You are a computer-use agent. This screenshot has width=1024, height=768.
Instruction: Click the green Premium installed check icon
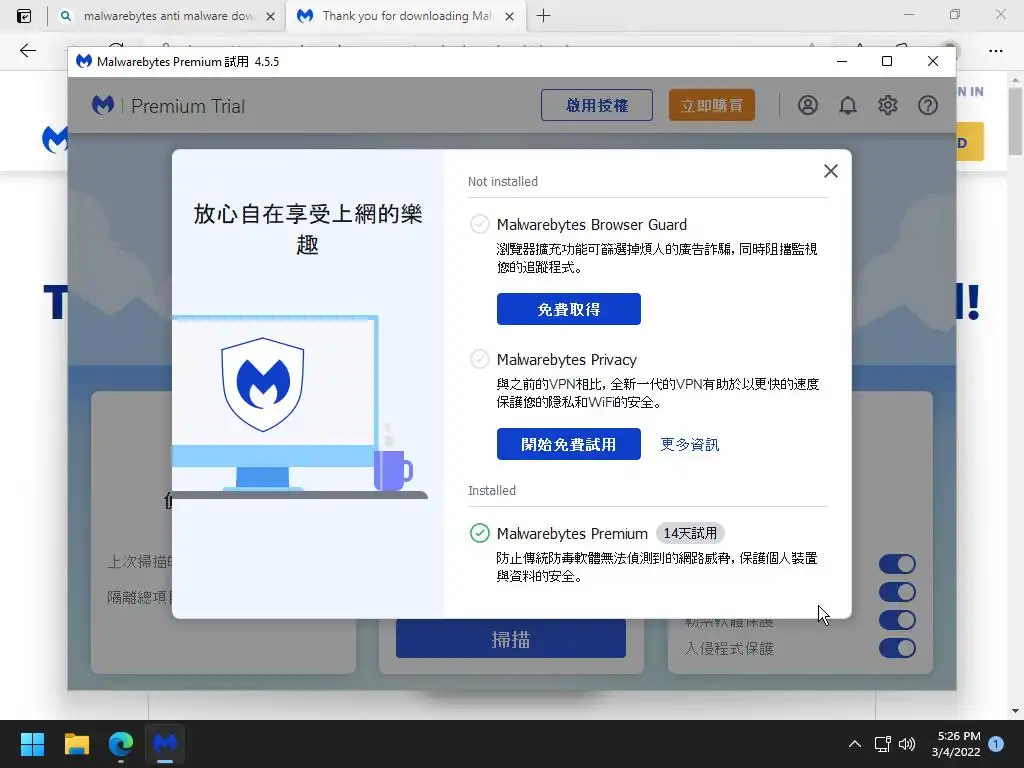[x=479, y=533]
